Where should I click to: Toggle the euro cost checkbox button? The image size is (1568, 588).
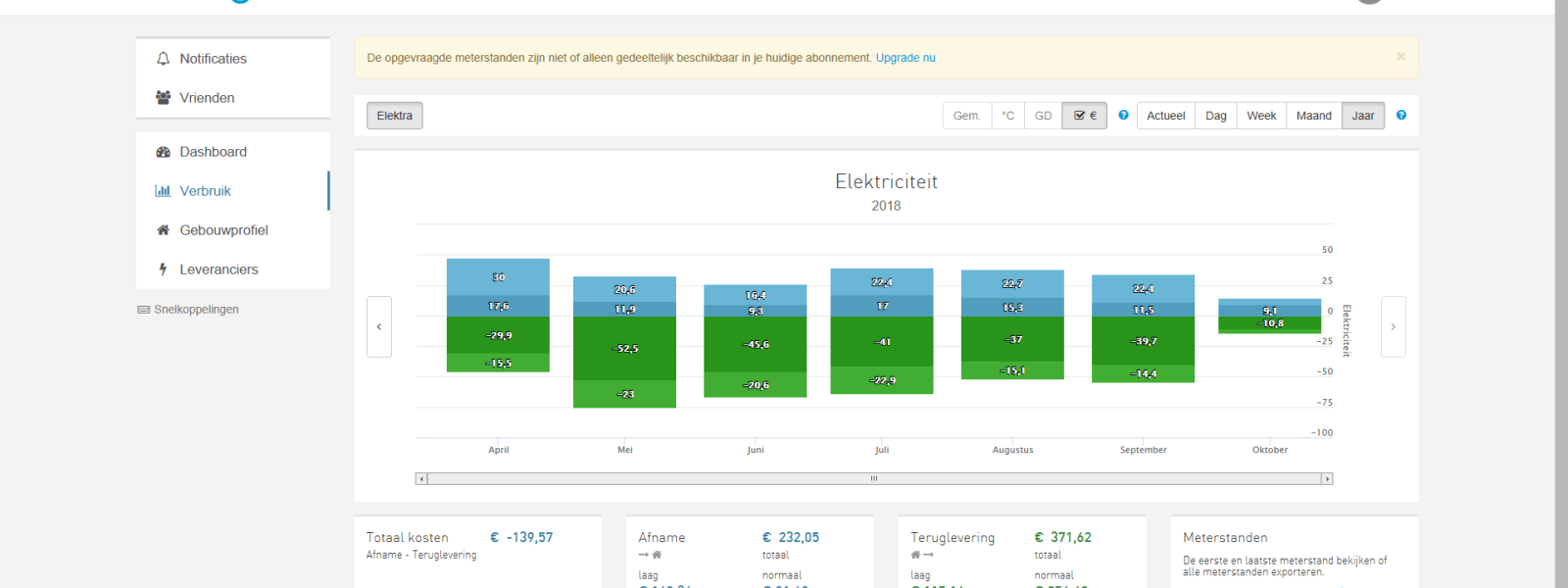[1085, 116]
